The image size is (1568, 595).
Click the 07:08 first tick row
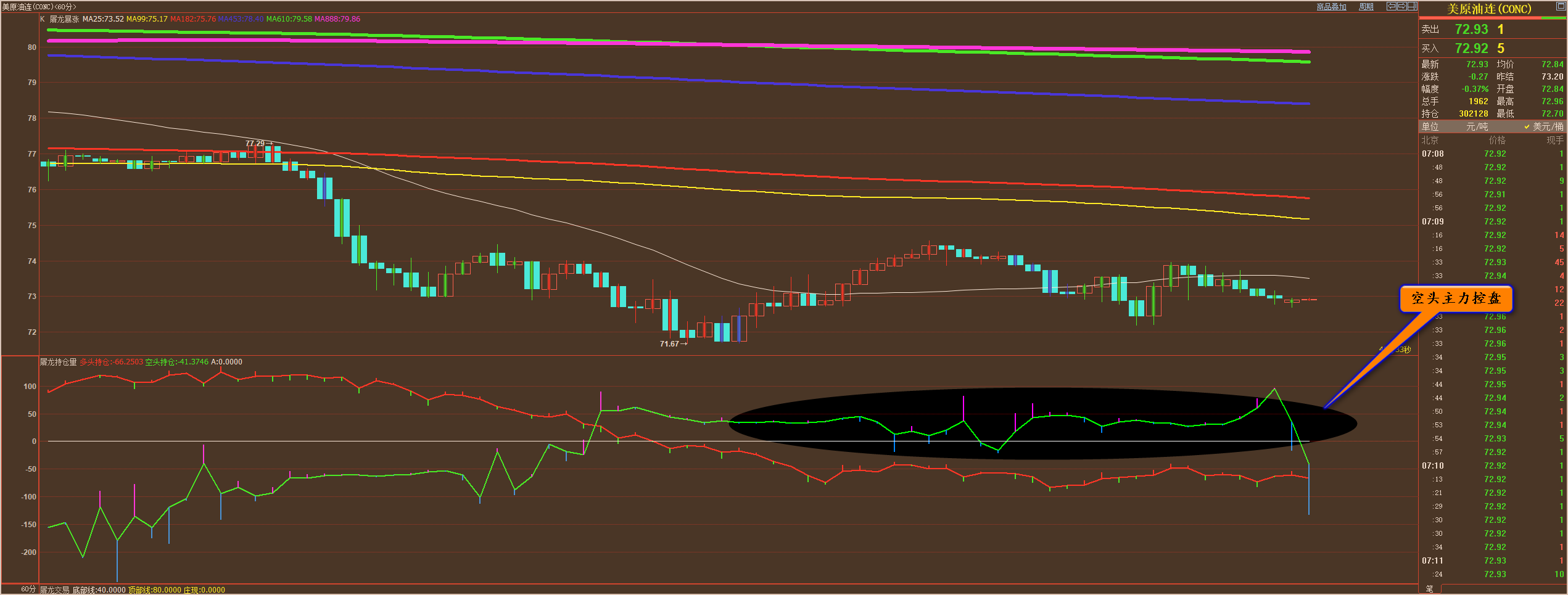coord(1492,154)
